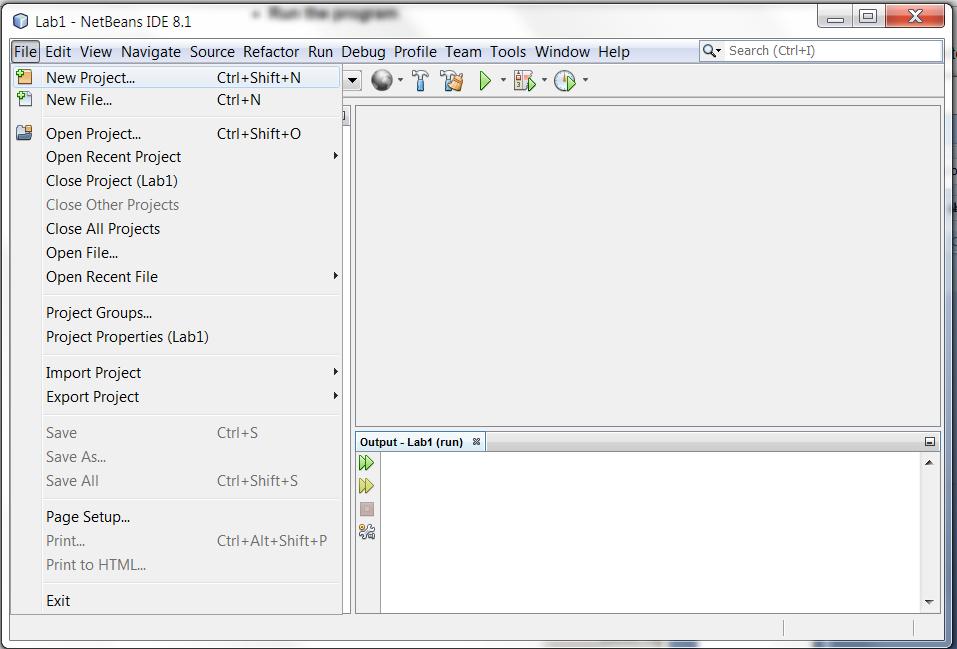This screenshot has height=649, width=957.
Task: Select New Project... from File menu
Action: [x=176, y=78]
